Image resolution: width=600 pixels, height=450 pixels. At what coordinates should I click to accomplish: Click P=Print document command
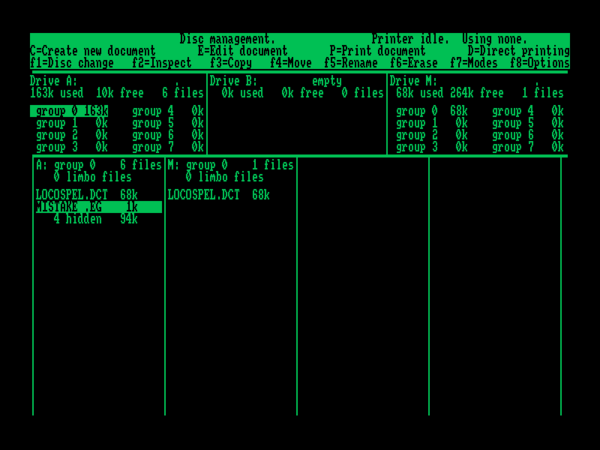(377, 51)
